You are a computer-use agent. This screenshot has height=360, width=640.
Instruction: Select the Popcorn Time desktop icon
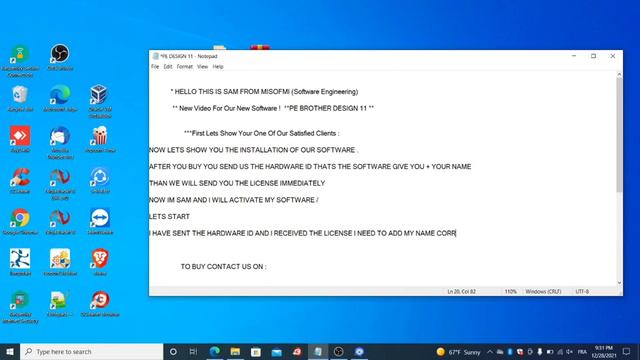[x=100, y=139]
